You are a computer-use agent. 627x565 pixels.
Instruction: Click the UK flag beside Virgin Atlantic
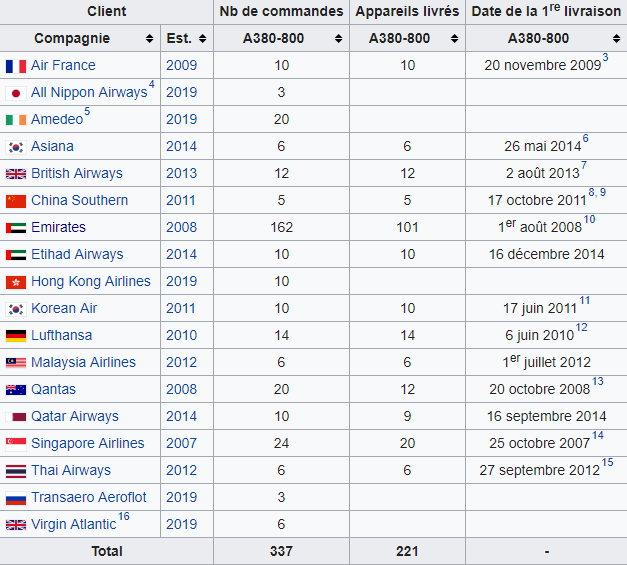click(x=16, y=525)
